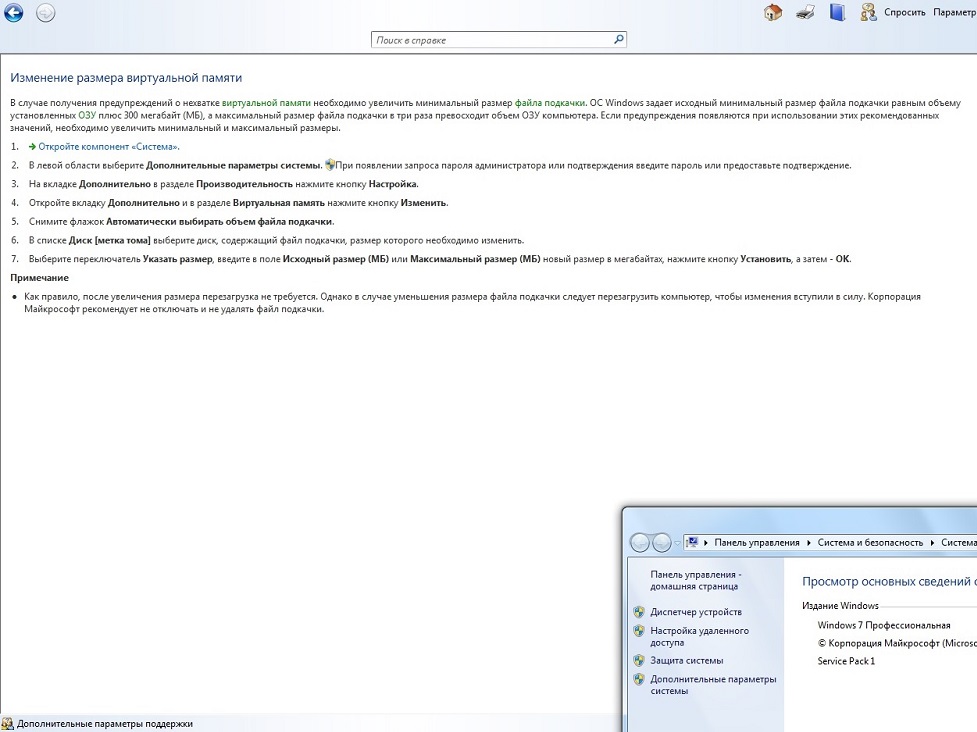Viewport: 977px width, 732px height.
Task: Print the help topic using printer icon
Action: pyautogui.click(x=805, y=12)
